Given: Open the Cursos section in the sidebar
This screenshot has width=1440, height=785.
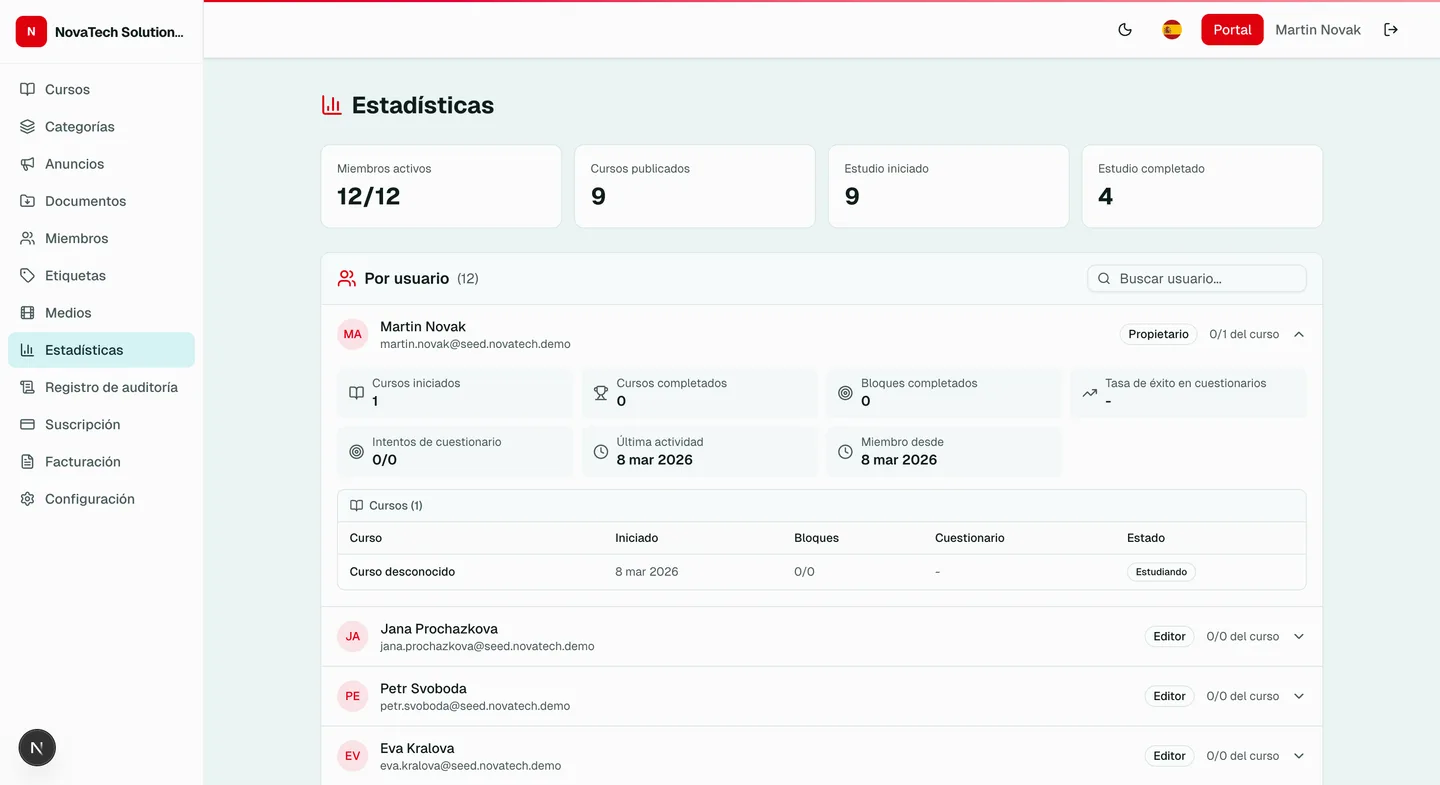Looking at the screenshot, I should 68,89.
